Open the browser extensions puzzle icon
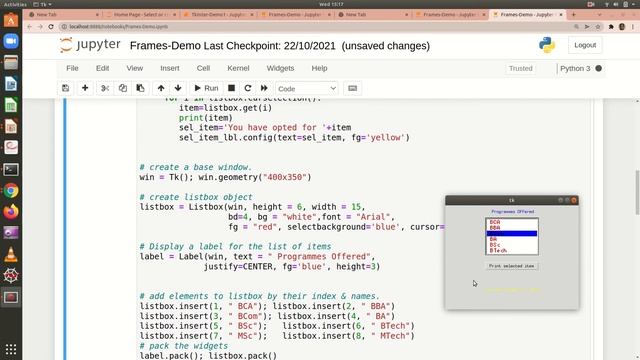Viewport: 640px width, 360px height. click(611, 27)
